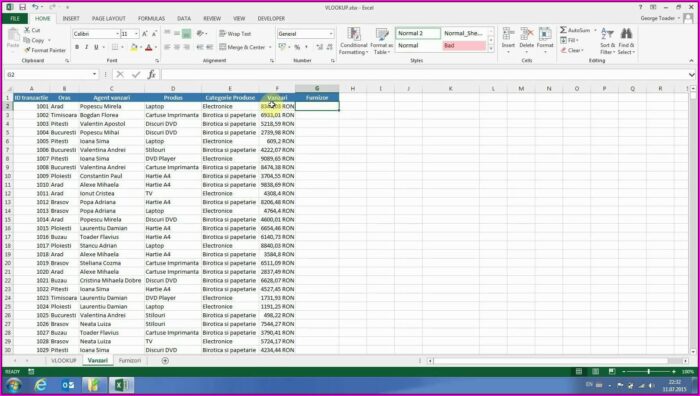Image resolution: width=700 pixels, height=396 pixels.
Task: Open the Windows Start menu
Action: point(13,385)
